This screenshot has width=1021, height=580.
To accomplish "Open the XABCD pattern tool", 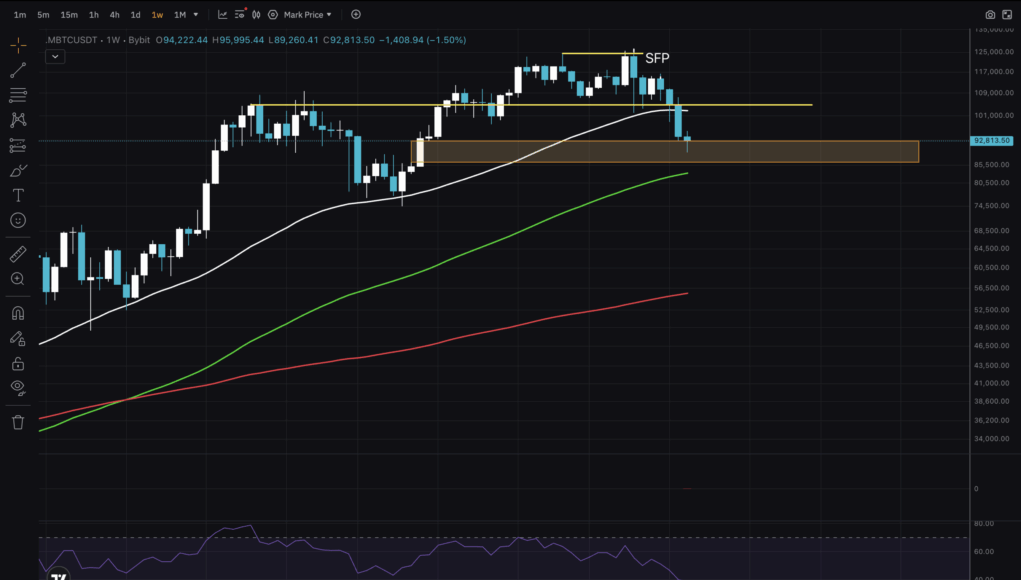I will coord(17,119).
